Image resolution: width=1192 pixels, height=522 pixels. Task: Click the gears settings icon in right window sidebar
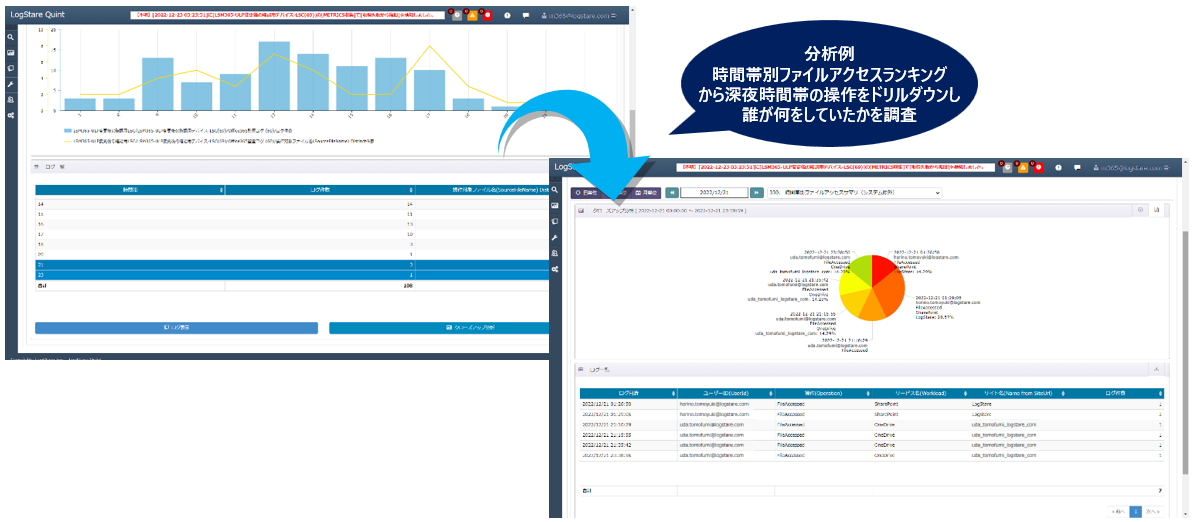(x=555, y=269)
